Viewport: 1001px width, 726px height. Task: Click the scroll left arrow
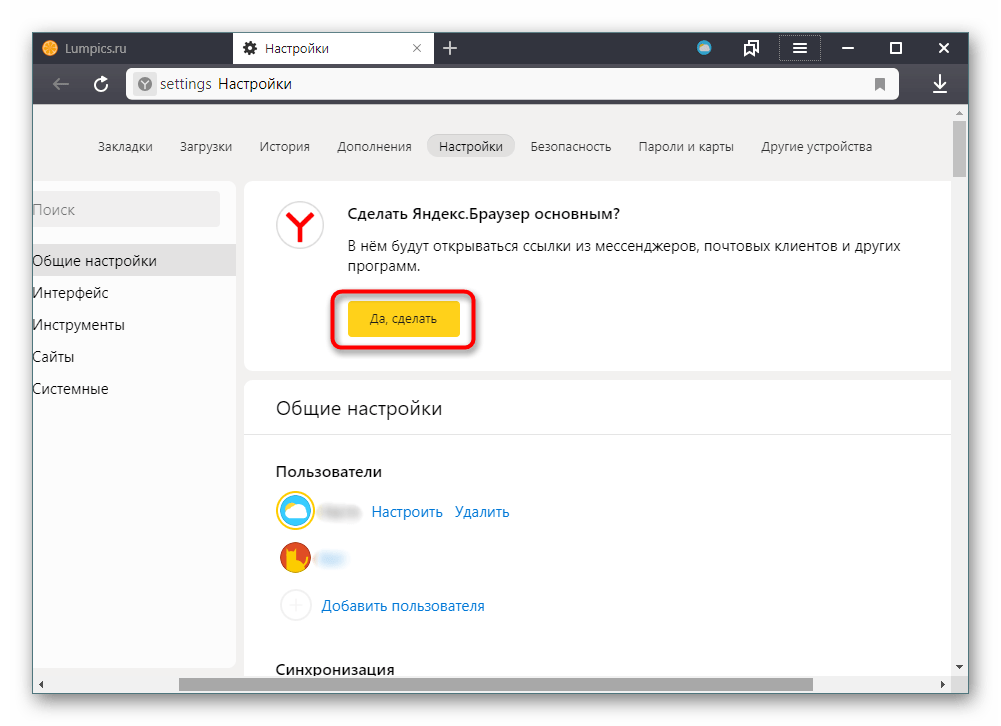[x=41, y=684]
